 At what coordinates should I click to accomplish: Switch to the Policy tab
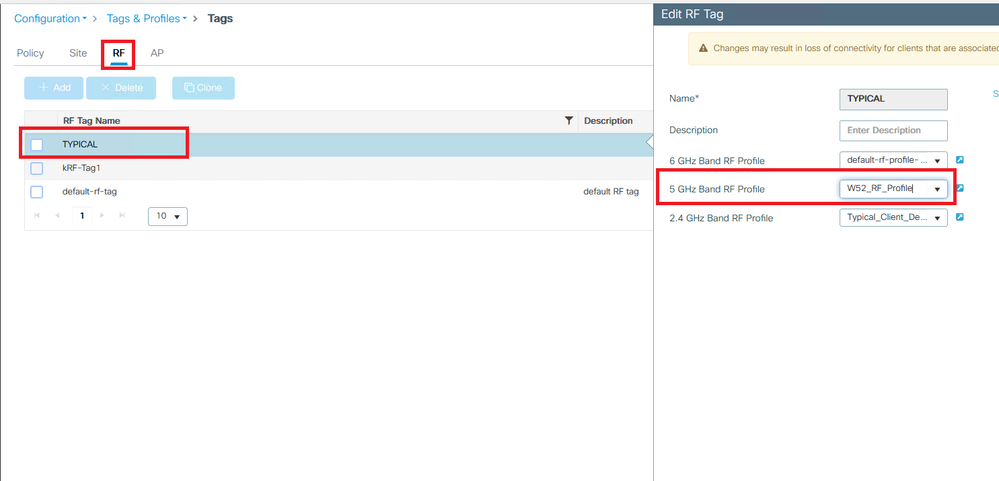(30, 53)
